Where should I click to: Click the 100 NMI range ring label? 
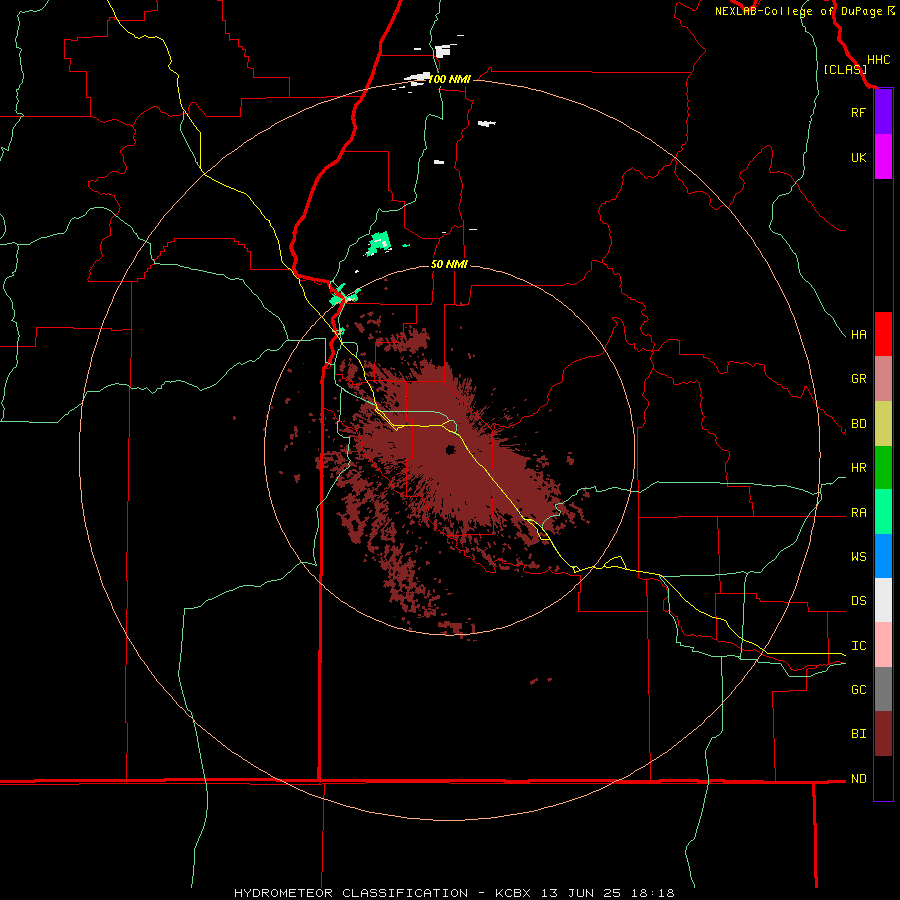[x=449, y=79]
